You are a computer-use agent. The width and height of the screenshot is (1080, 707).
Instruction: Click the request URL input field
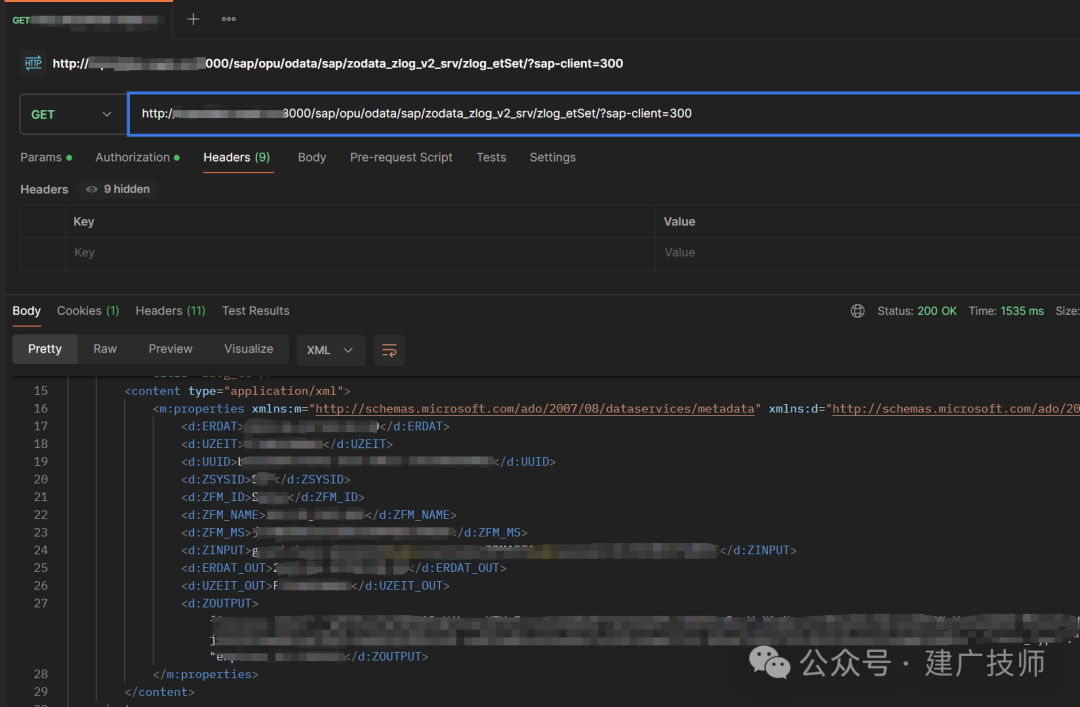coord(603,114)
